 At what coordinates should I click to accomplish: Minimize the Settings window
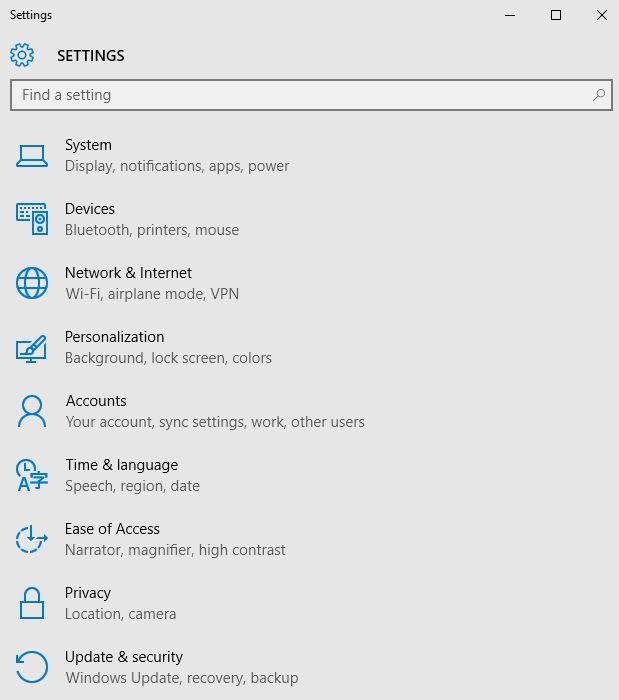click(510, 15)
